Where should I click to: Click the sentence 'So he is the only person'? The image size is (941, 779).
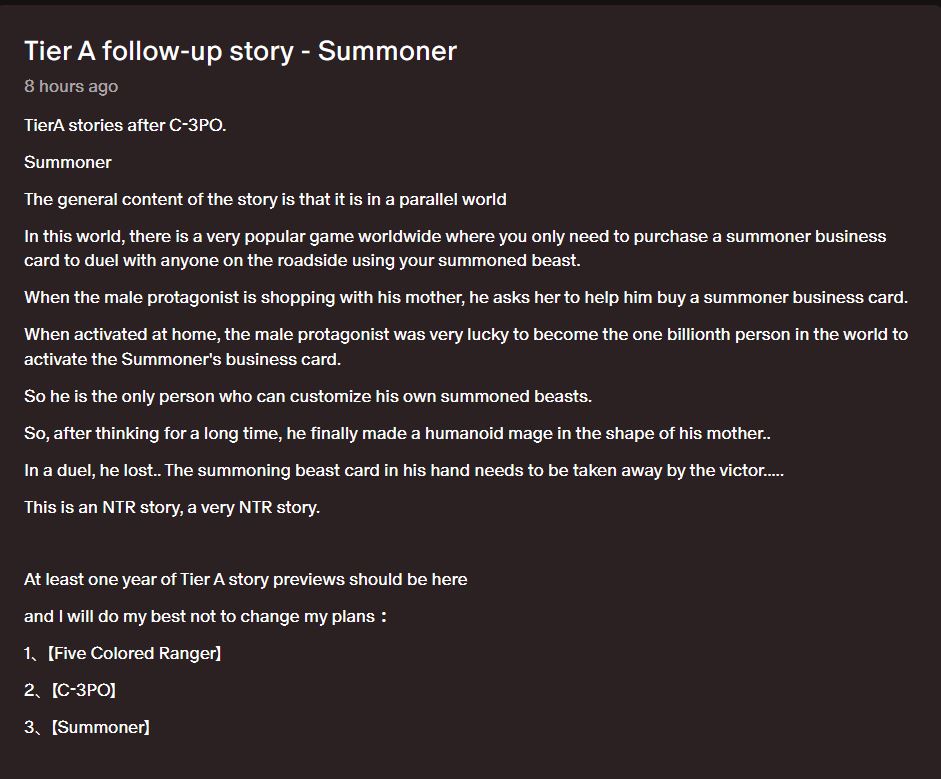click(307, 396)
